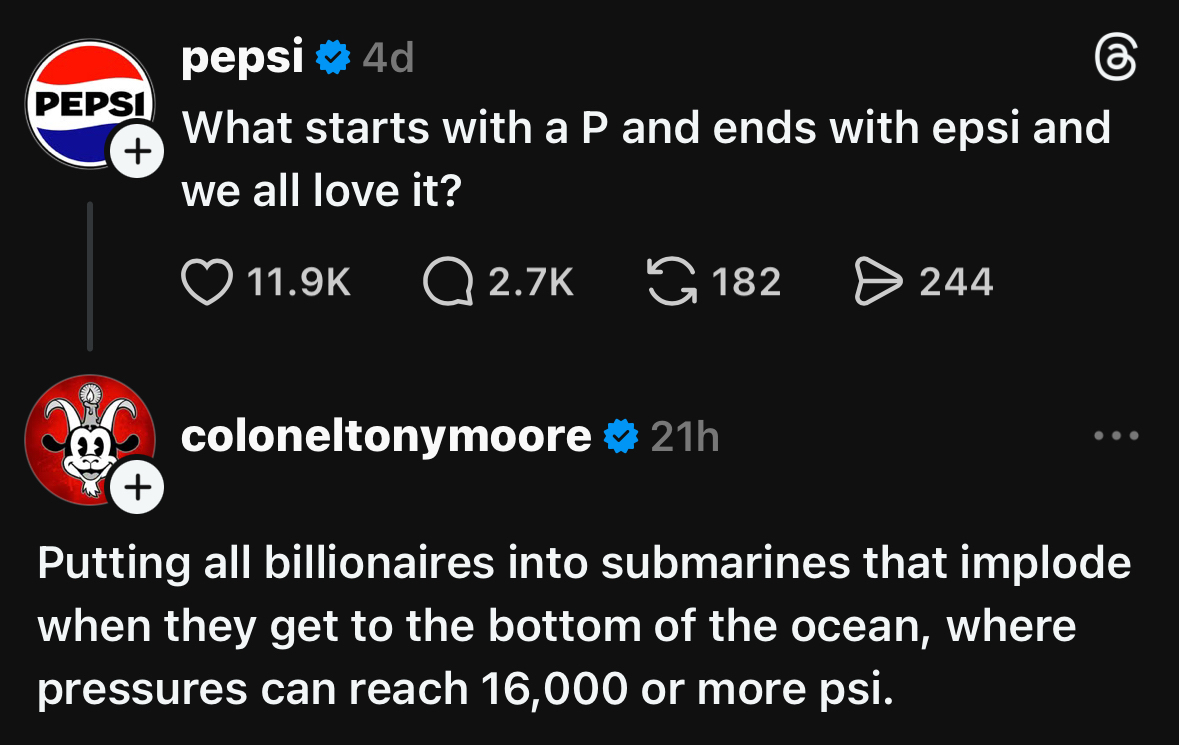View the Pepsi logo profile picture
Viewport: 1179px width, 745px height.
point(86,103)
